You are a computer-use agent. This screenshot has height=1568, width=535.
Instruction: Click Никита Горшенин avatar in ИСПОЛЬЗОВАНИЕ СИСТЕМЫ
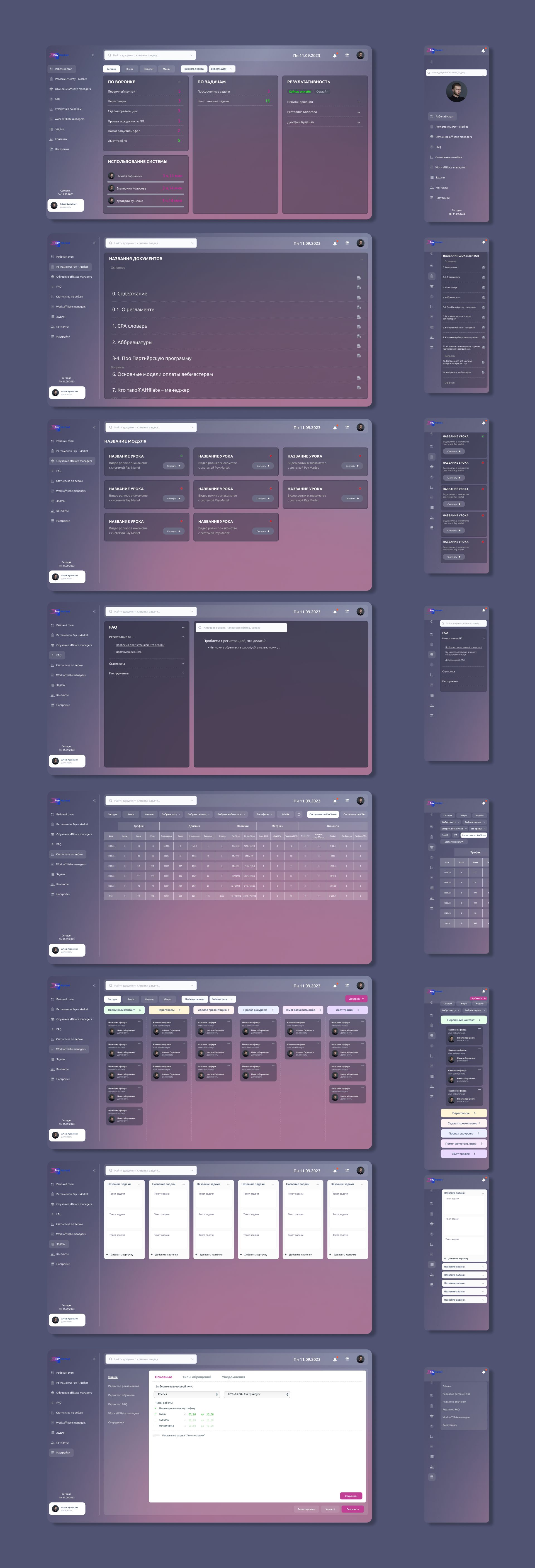coord(111,176)
